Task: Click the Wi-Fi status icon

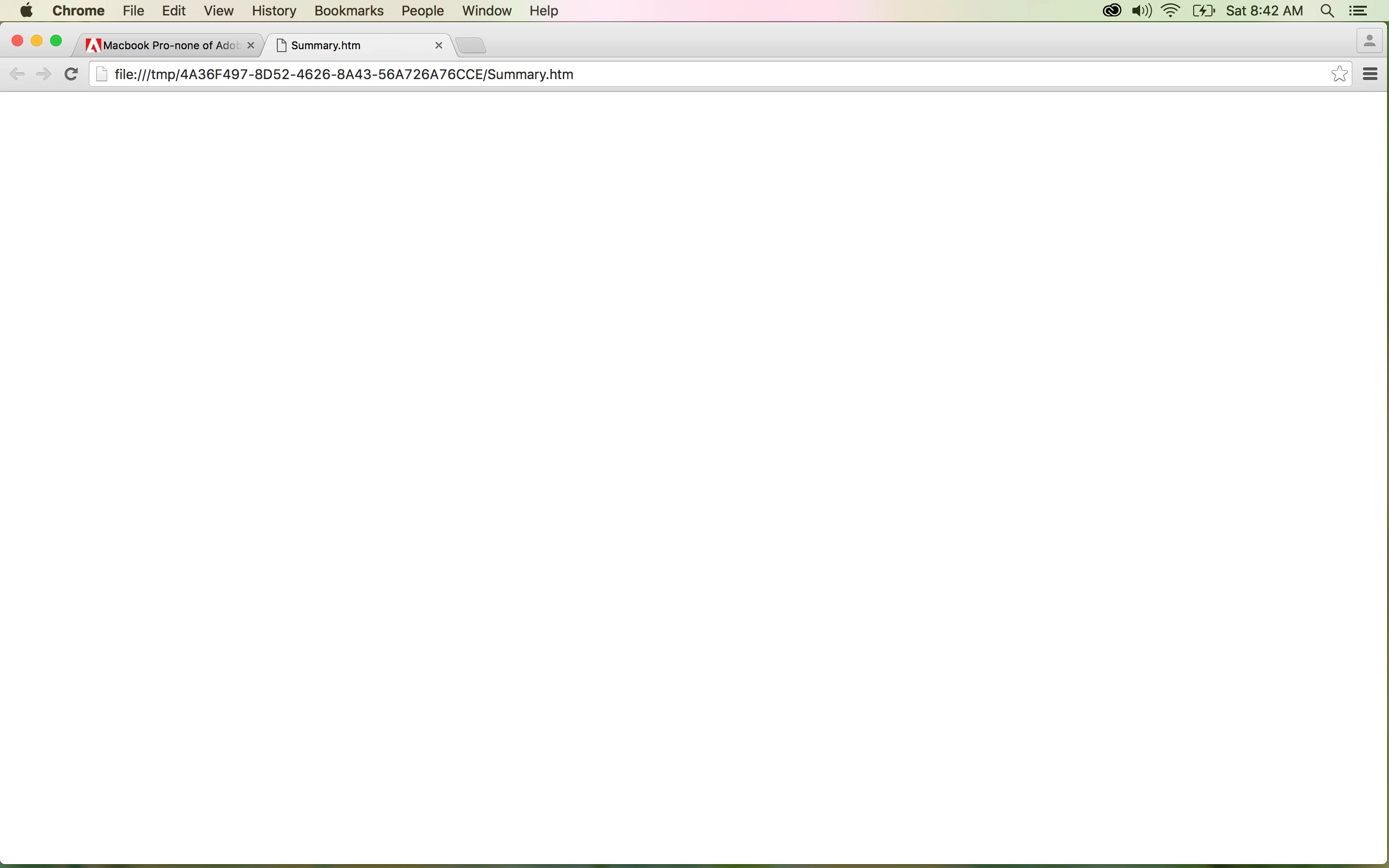Action: coord(1171,11)
